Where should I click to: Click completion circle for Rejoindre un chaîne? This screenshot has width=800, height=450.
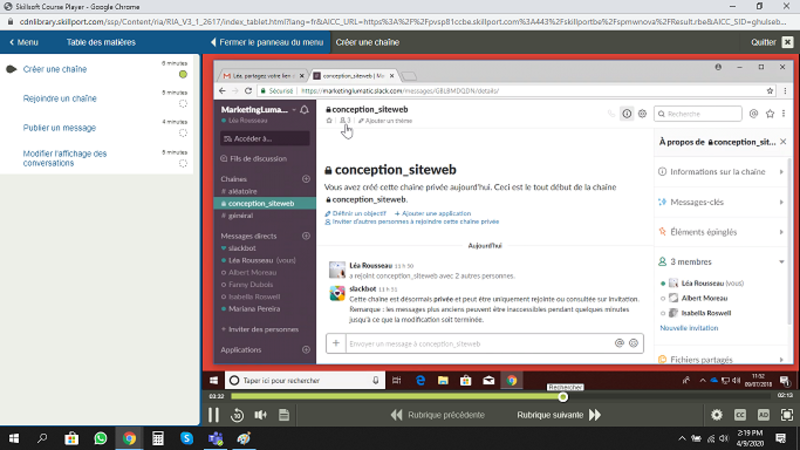(x=183, y=104)
